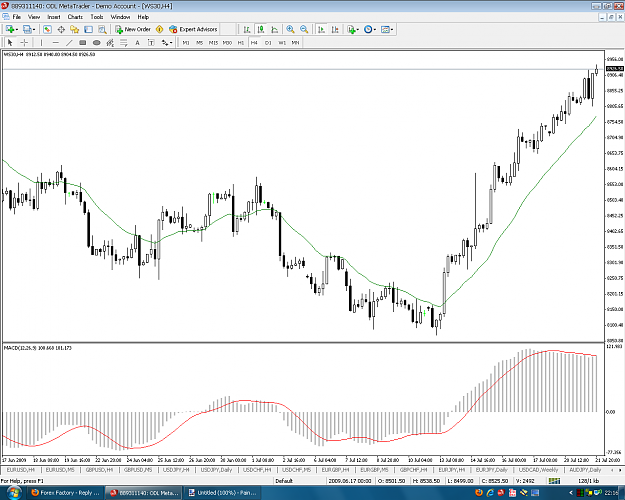Open the Help menu

click(143, 17)
